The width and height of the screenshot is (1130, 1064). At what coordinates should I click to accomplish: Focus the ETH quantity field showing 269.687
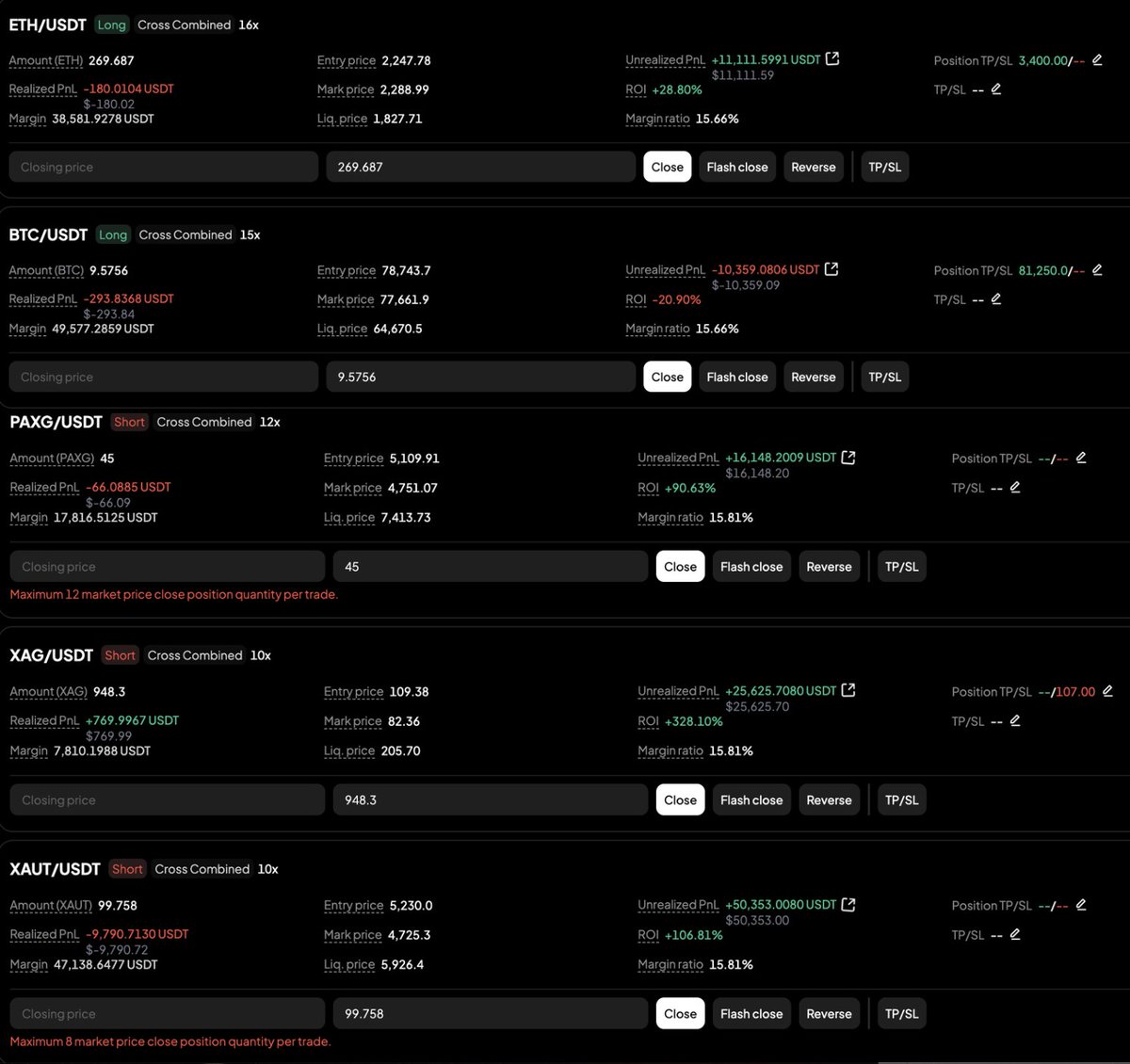click(480, 167)
